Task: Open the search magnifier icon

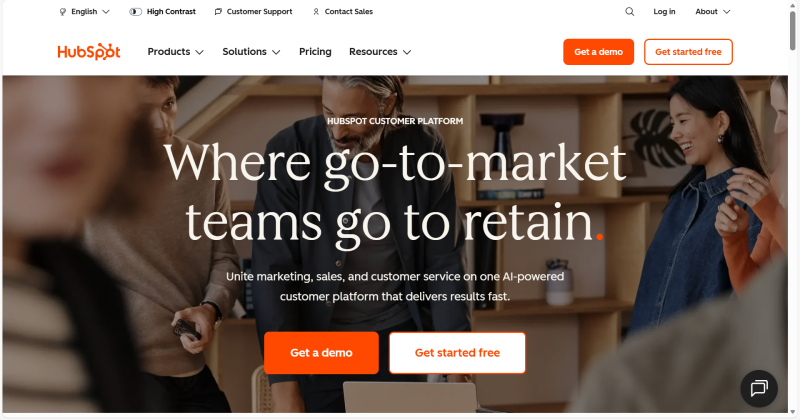Action: [x=630, y=11]
